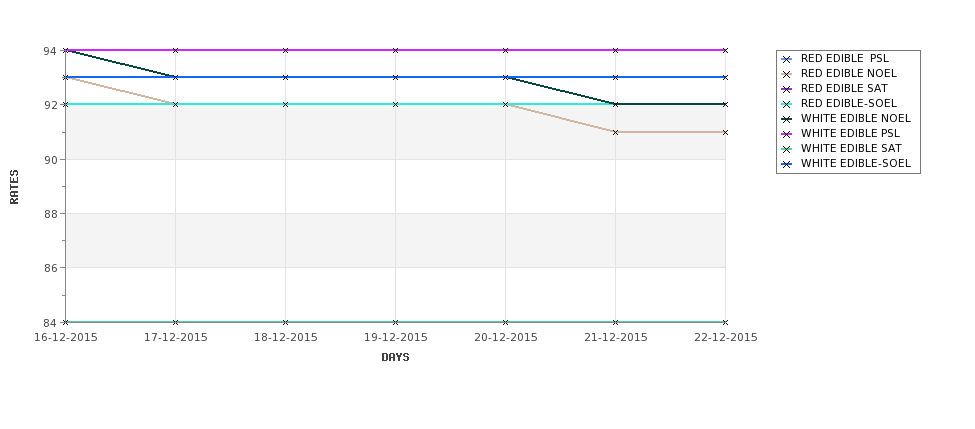This screenshot has height=429, width=975.
Task: Click the DAYS axis title
Action: pos(395,358)
